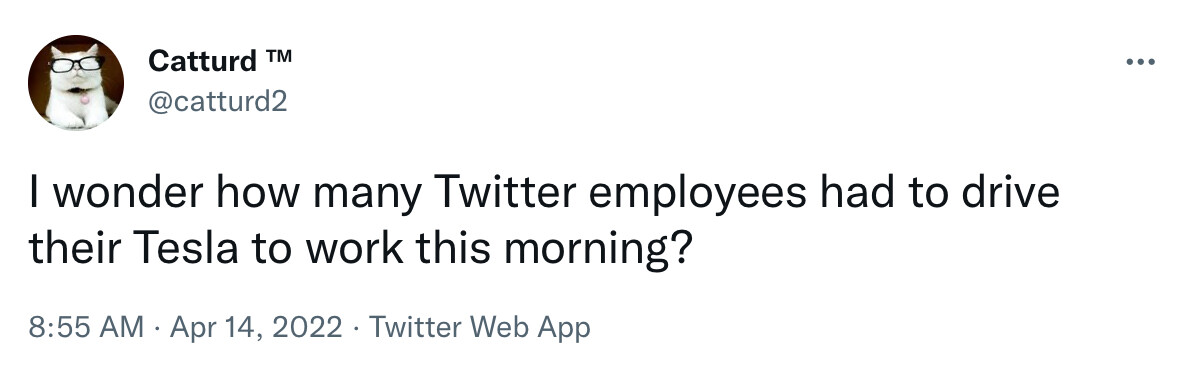Open the @catturd2 handle link
The height and width of the screenshot is (374, 1178).
point(218,101)
